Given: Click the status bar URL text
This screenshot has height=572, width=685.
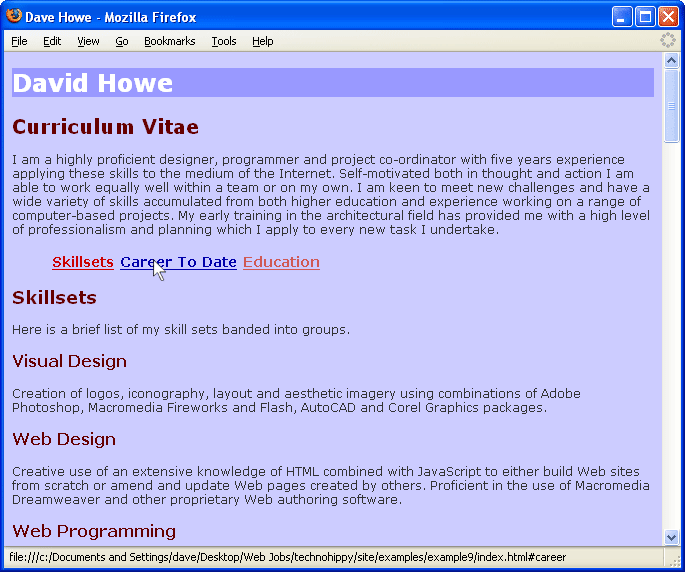Looking at the screenshot, I should point(287,557).
